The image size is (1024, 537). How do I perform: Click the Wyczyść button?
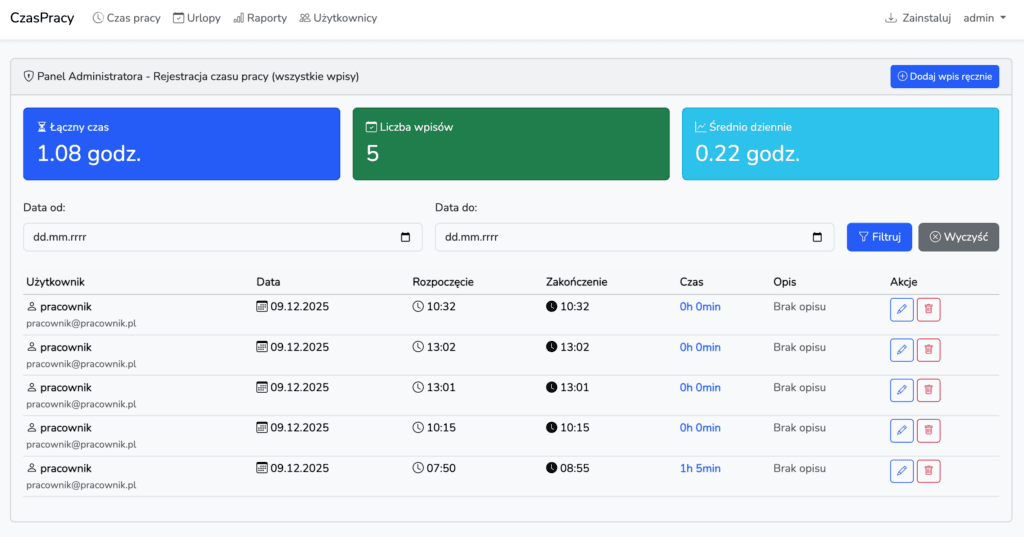click(958, 237)
